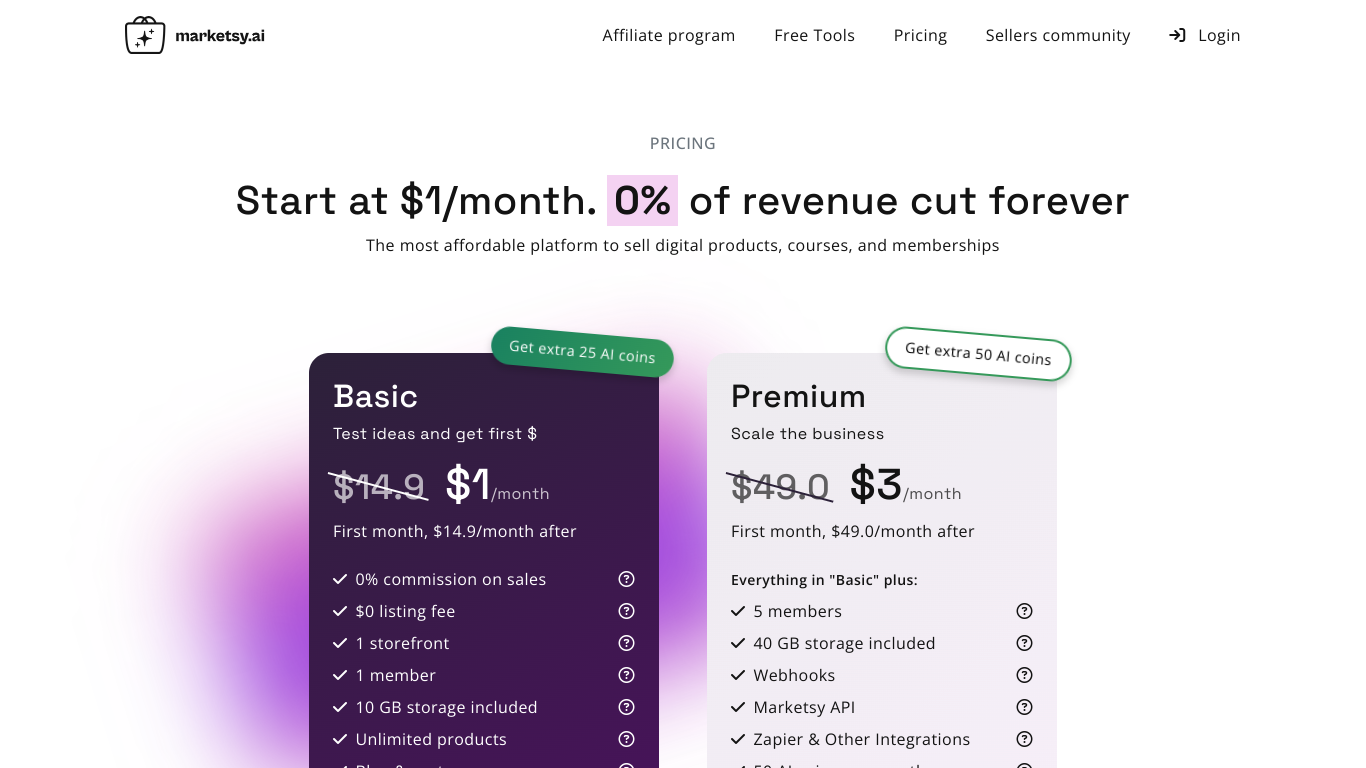Open the Affiliate program page
Image resolution: width=1366 pixels, height=768 pixels.
[x=668, y=35]
